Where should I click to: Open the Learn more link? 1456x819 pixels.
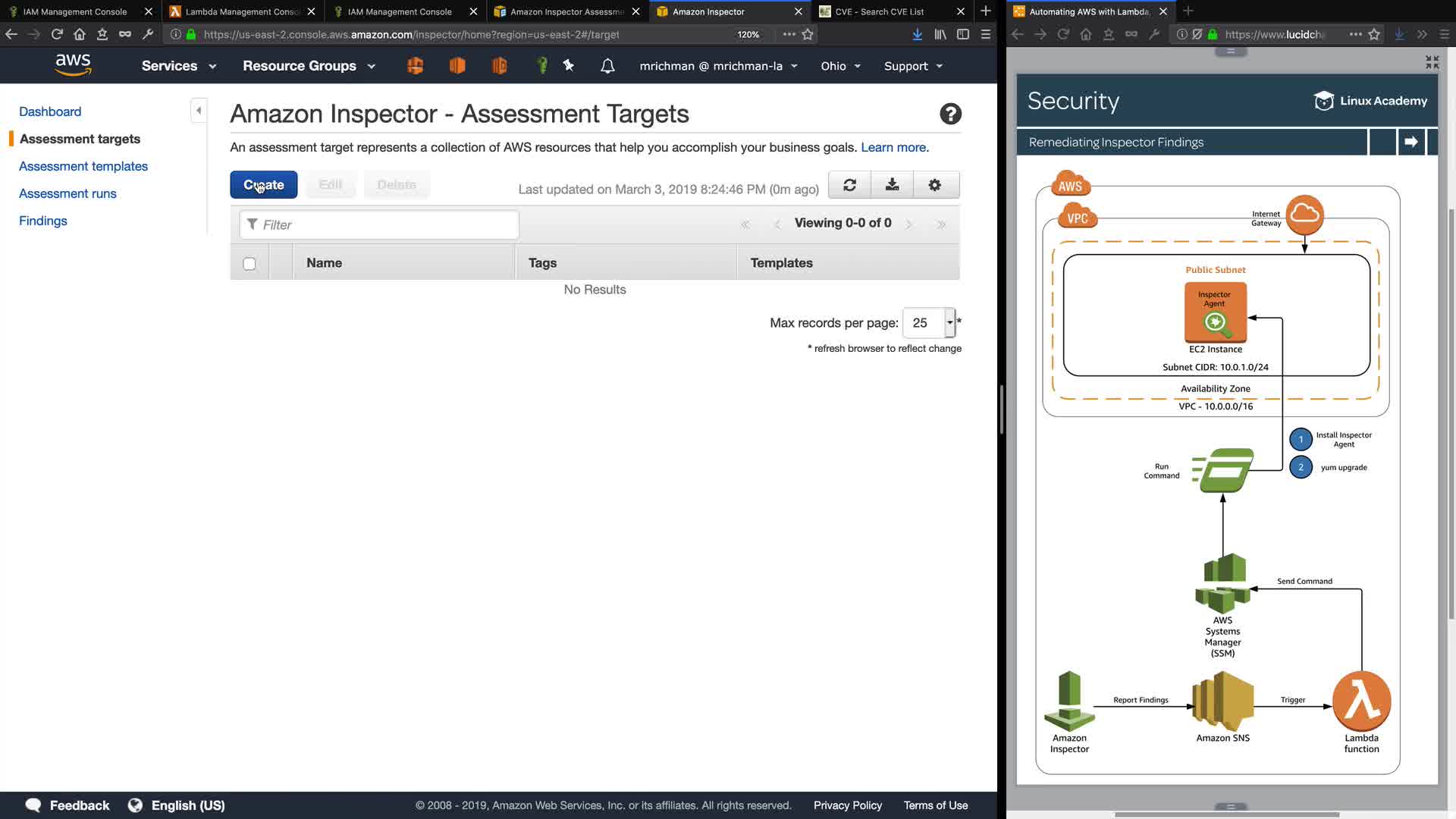click(x=894, y=147)
